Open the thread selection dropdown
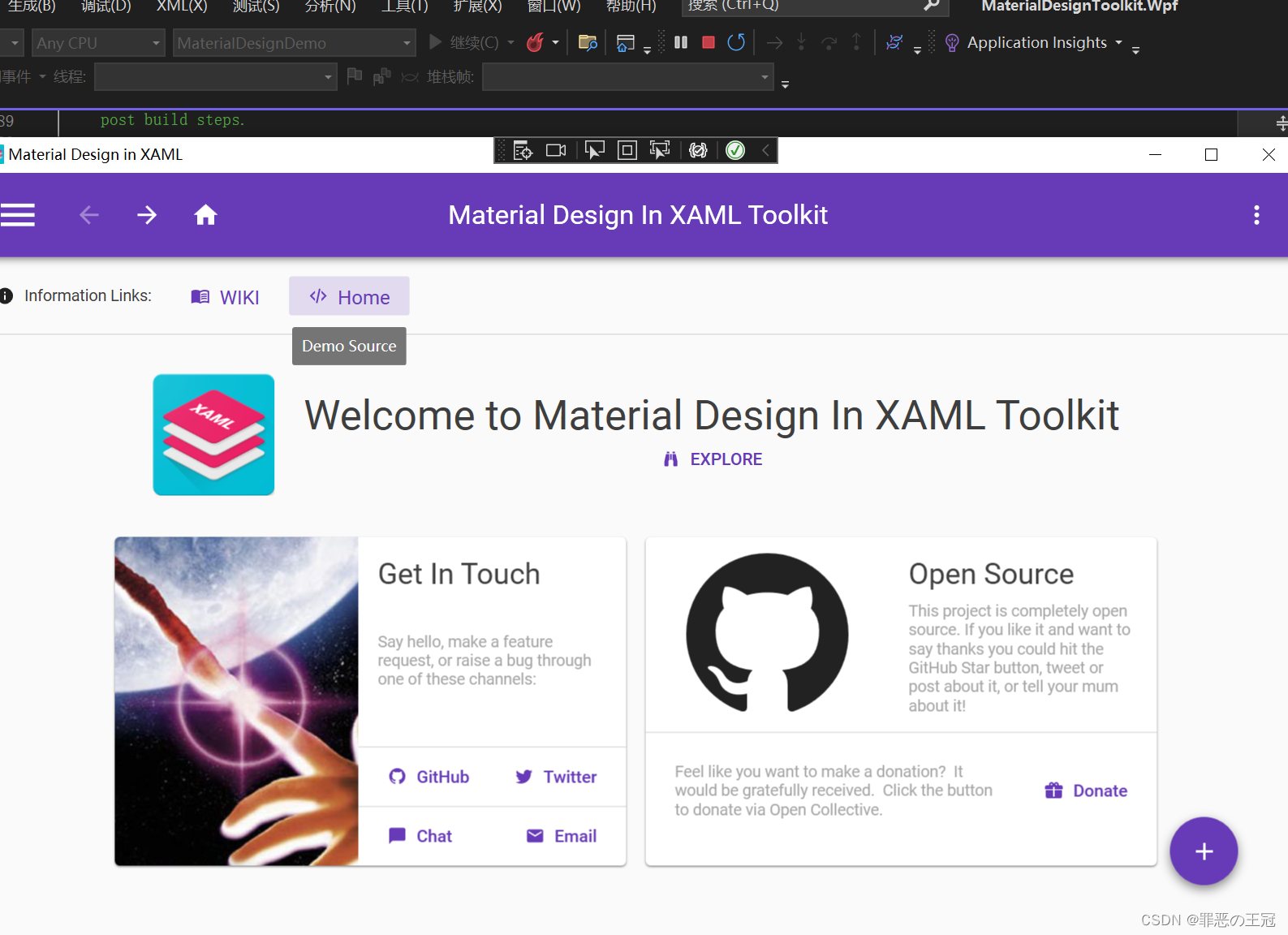Image resolution: width=1288 pixels, height=935 pixels. [216, 77]
